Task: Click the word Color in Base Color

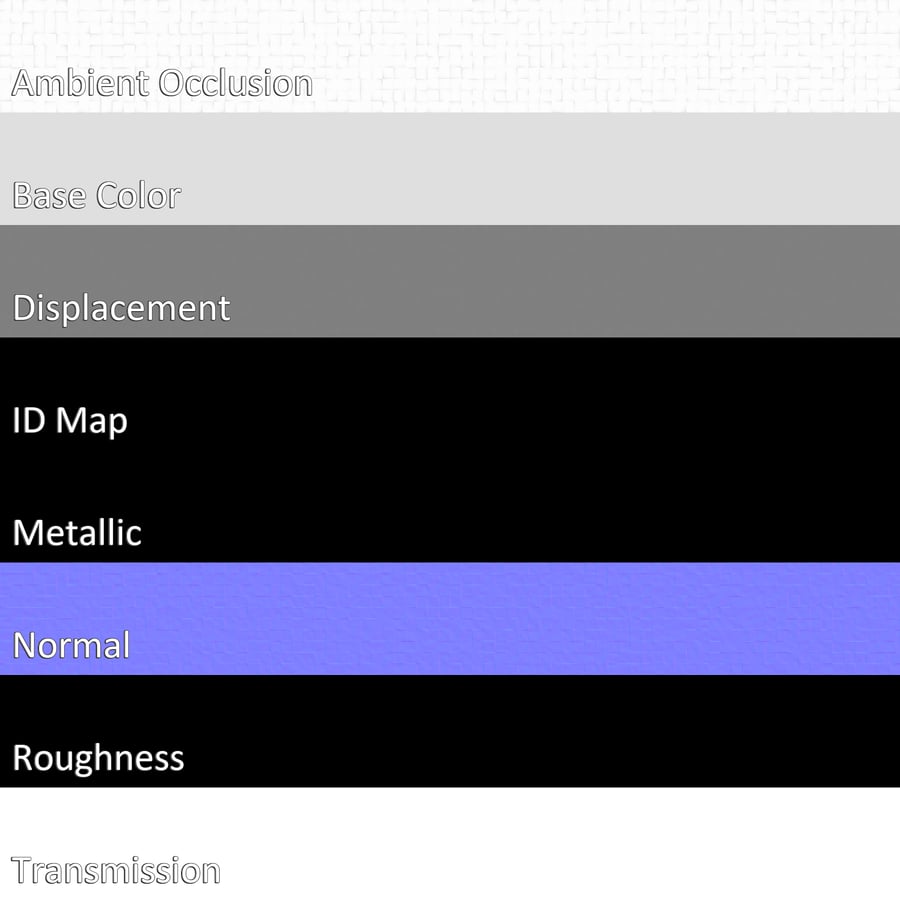Action: coord(138,196)
